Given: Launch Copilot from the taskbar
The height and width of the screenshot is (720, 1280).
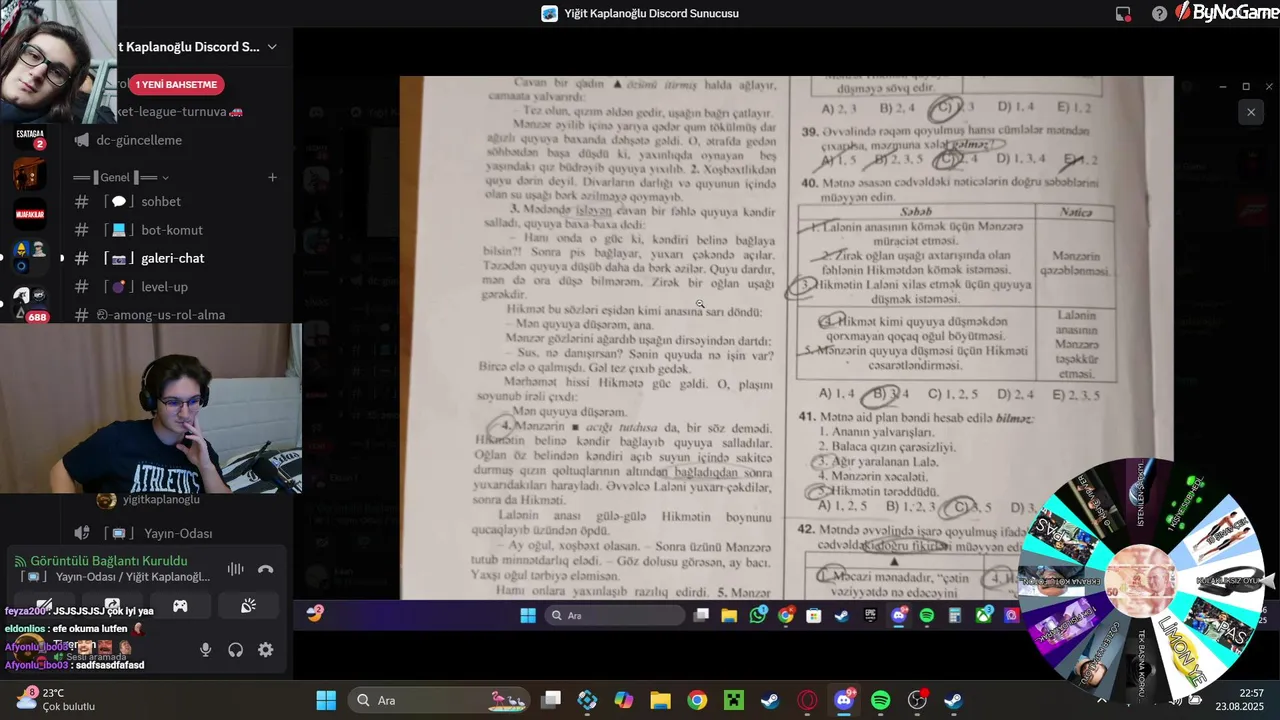Looking at the screenshot, I should pos(624,700).
